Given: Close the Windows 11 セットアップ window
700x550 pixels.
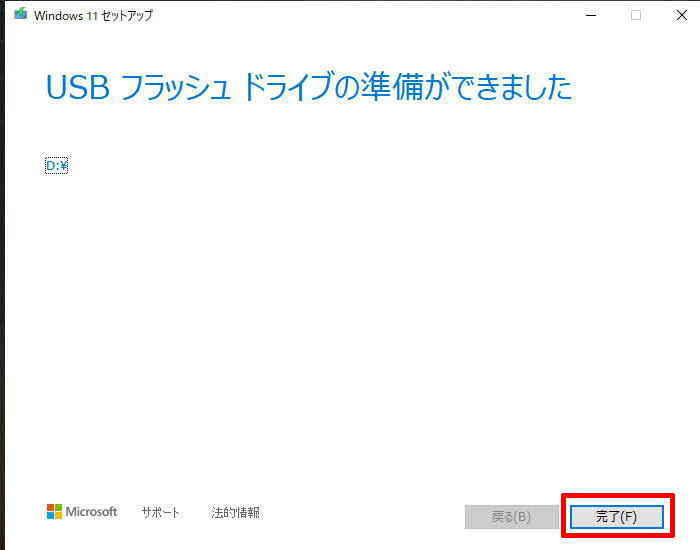Looking at the screenshot, I should [681, 15].
